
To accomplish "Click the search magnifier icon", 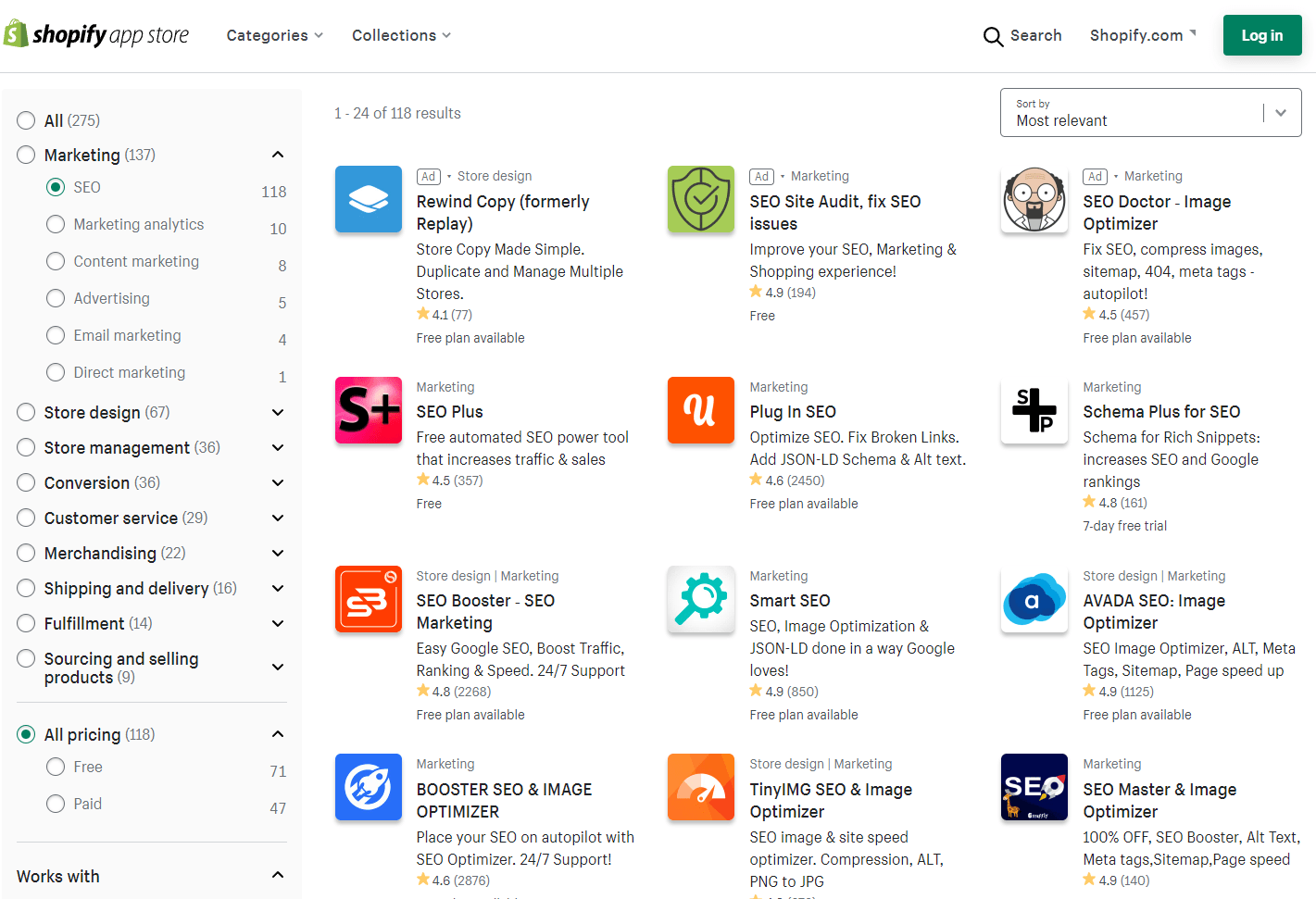I will coord(993,36).
